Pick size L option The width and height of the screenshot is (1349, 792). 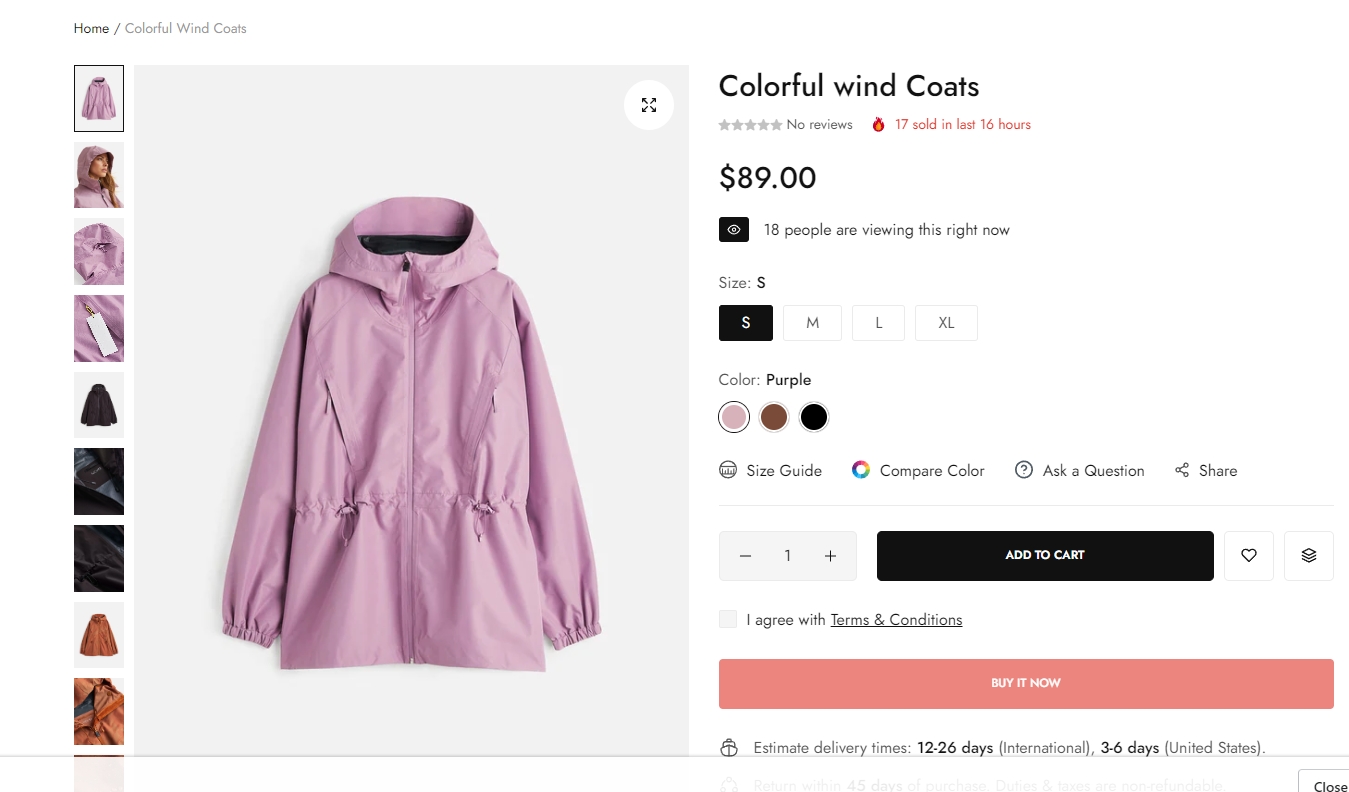coord(878,323)
